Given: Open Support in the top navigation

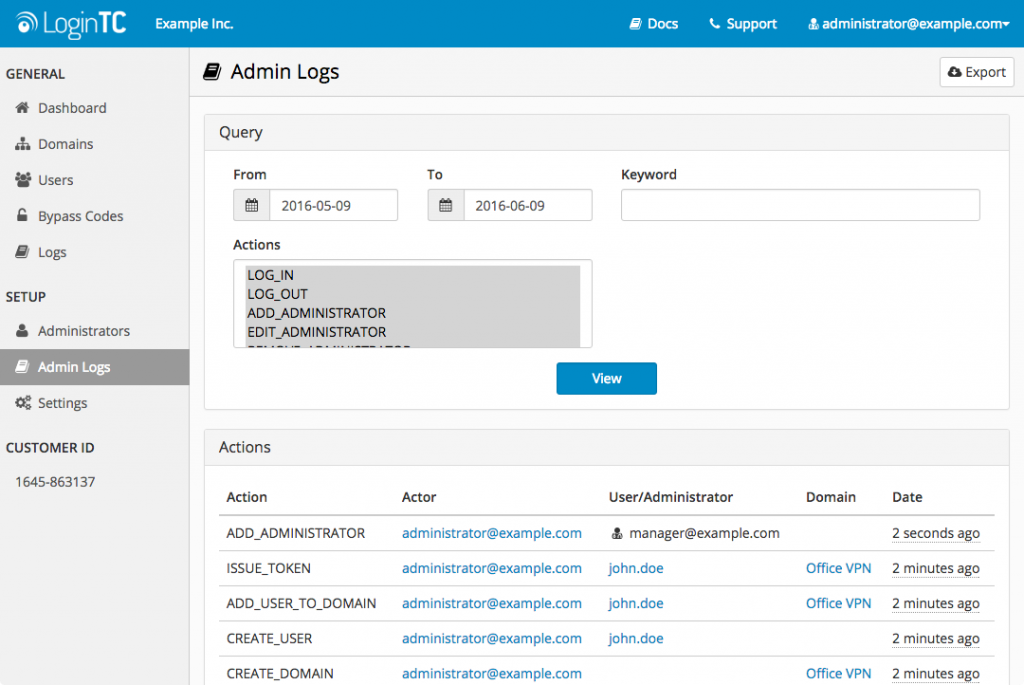Looking at the screenshot, I should pos(743,24).
